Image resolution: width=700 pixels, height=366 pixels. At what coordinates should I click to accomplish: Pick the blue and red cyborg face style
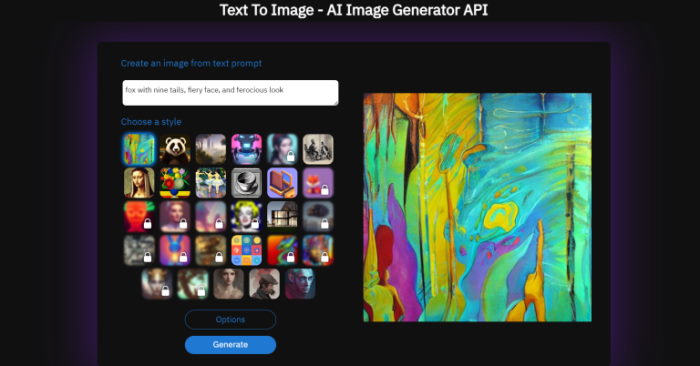(x=300, y=284)
